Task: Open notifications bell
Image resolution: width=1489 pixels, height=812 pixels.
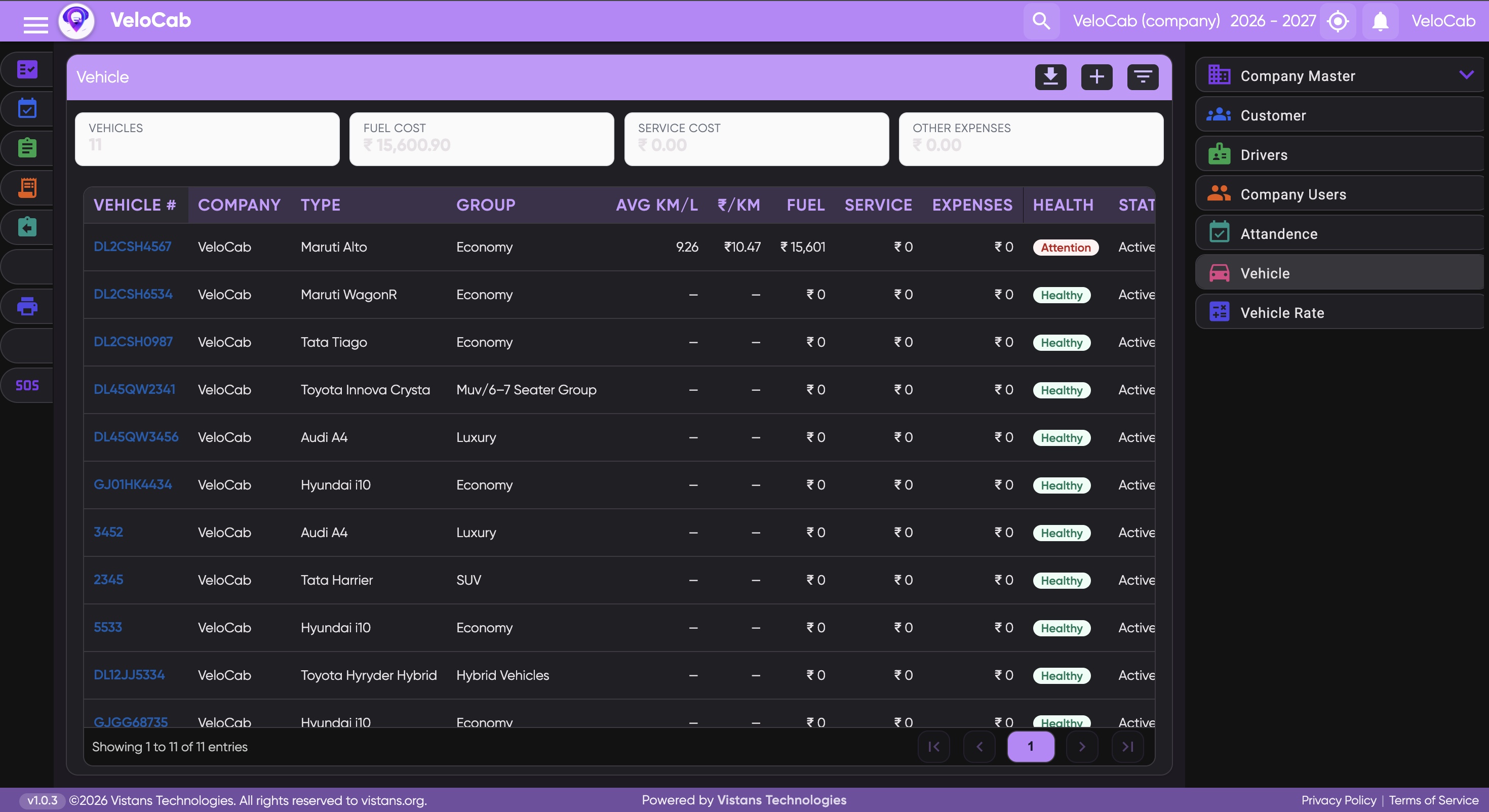Action: point(1380,21)
